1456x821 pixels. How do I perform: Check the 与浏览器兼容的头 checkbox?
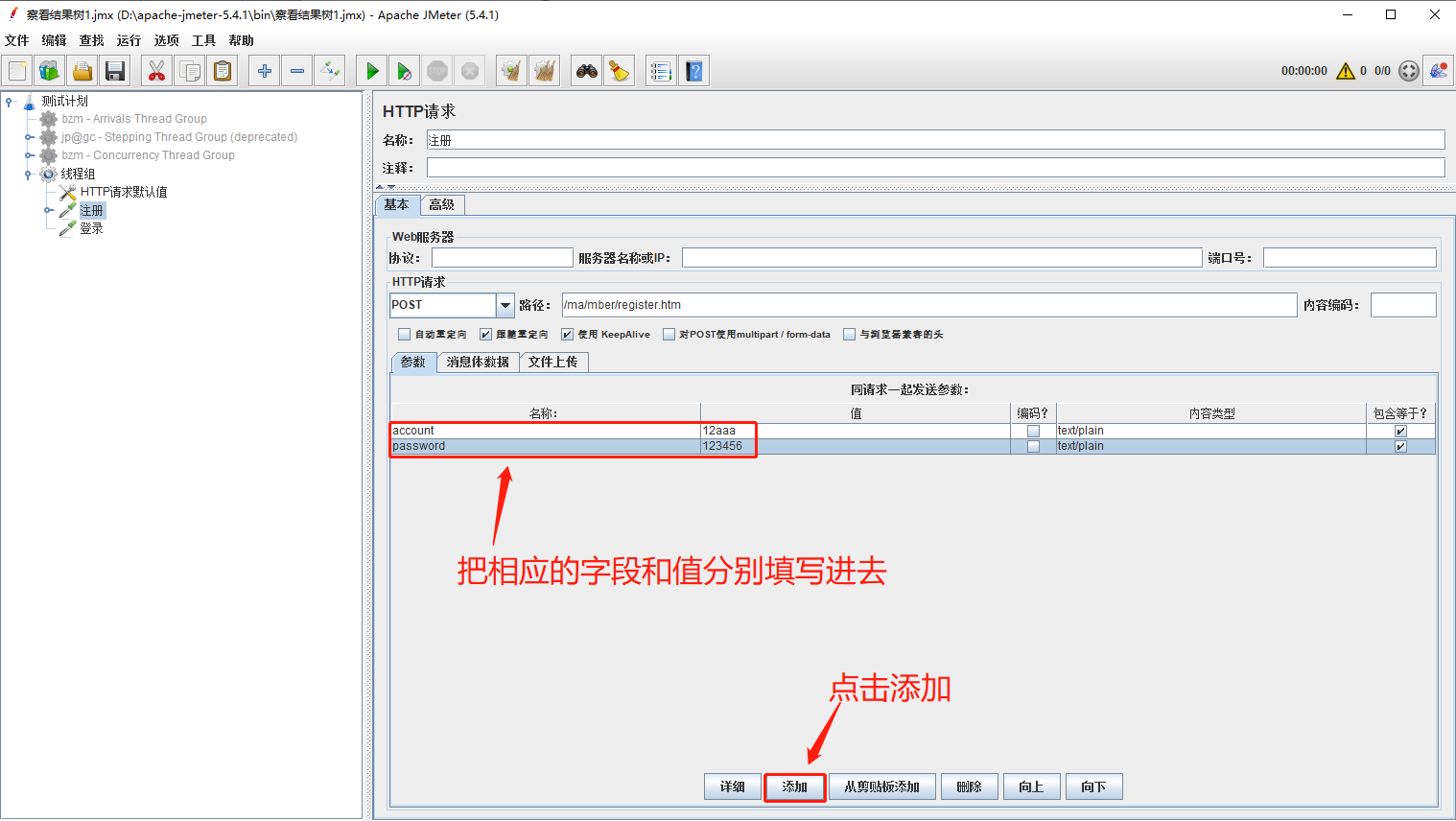click(x=849, y=335)
